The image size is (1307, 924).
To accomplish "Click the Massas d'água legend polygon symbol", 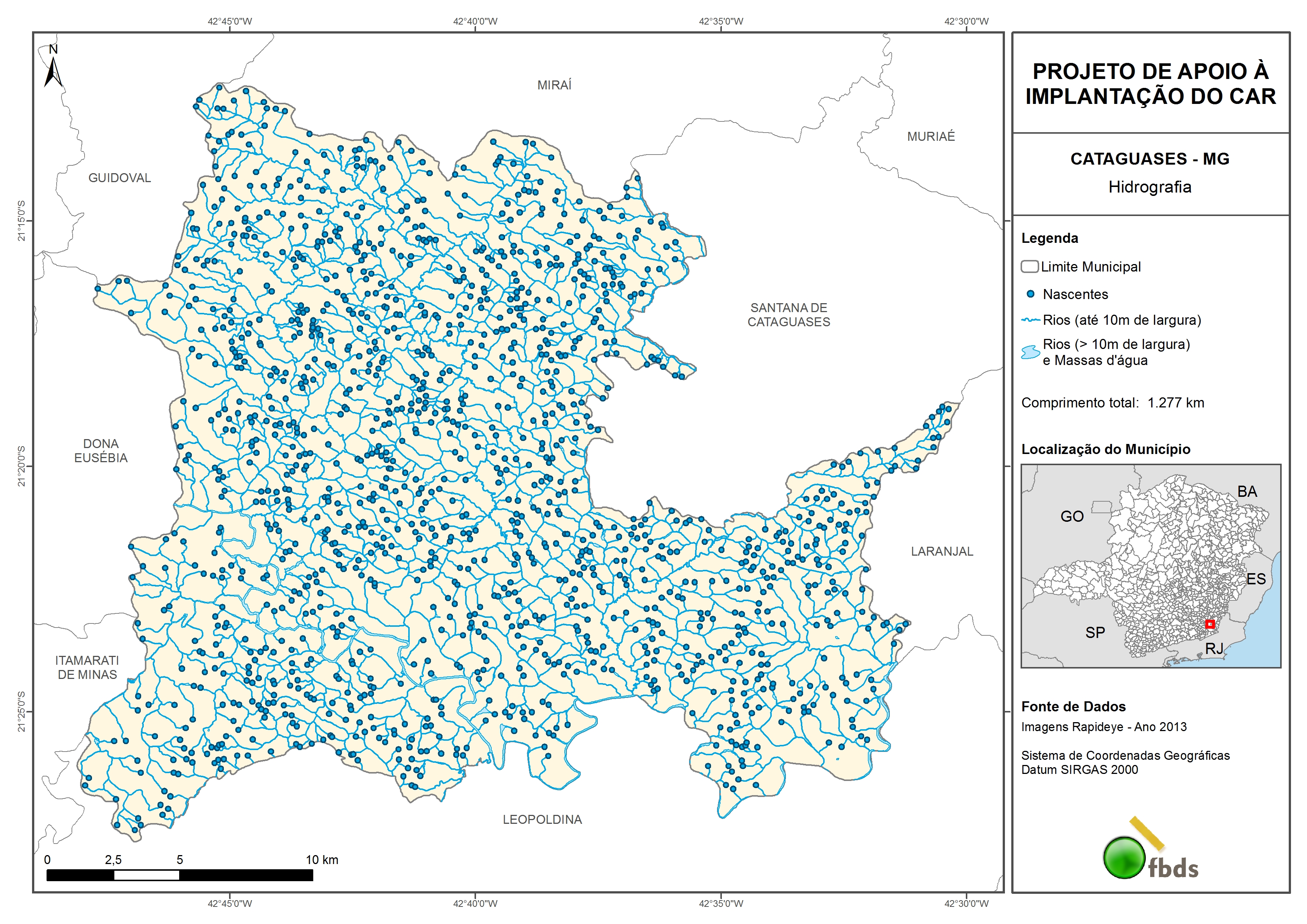I will pos(1030,352).
